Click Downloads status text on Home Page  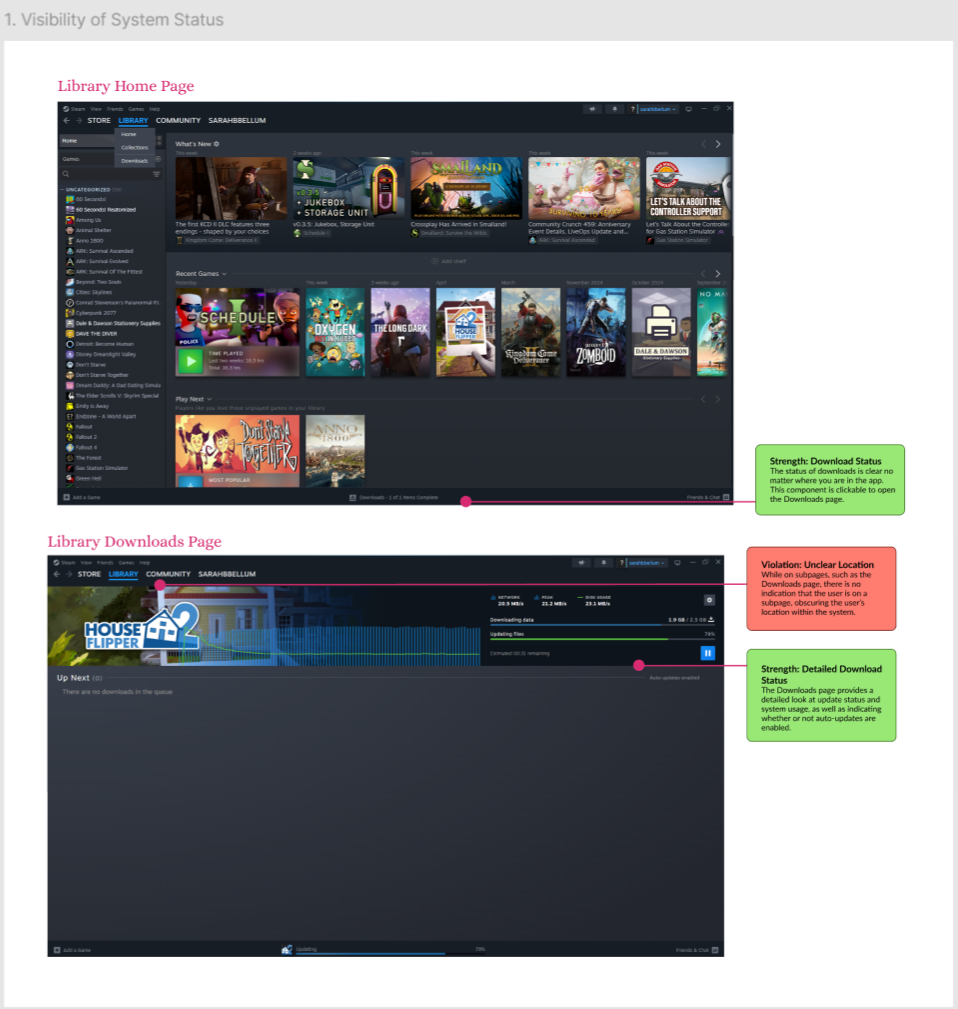[398, 497]
